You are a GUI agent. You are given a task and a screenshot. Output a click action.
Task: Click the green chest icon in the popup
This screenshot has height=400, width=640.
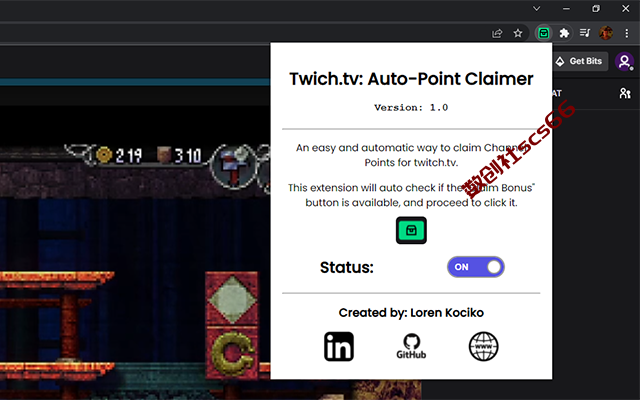(411, 231)
